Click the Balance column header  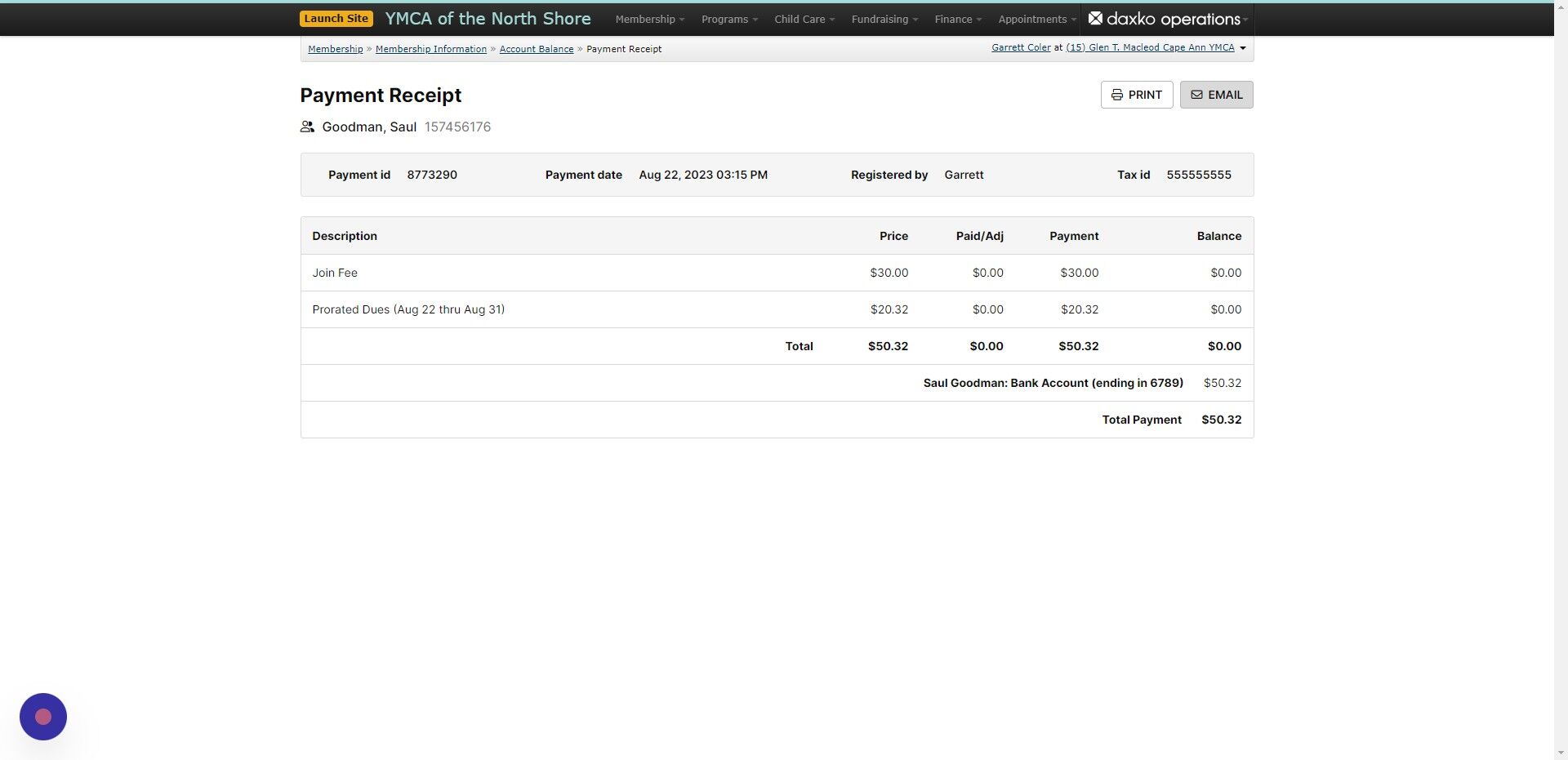1218,236
